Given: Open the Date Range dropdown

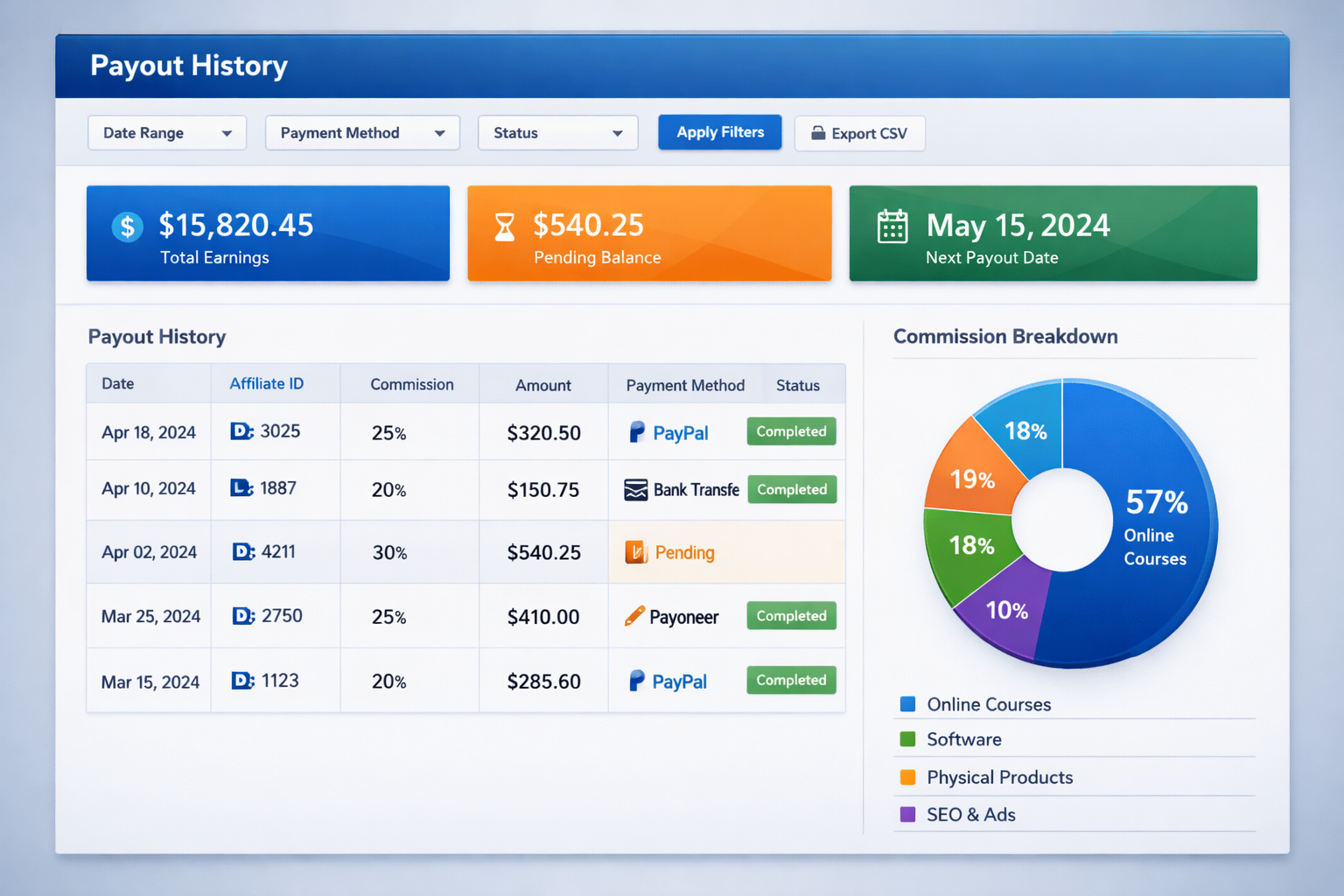Looking at the screenshot, I should coord(166,133).
